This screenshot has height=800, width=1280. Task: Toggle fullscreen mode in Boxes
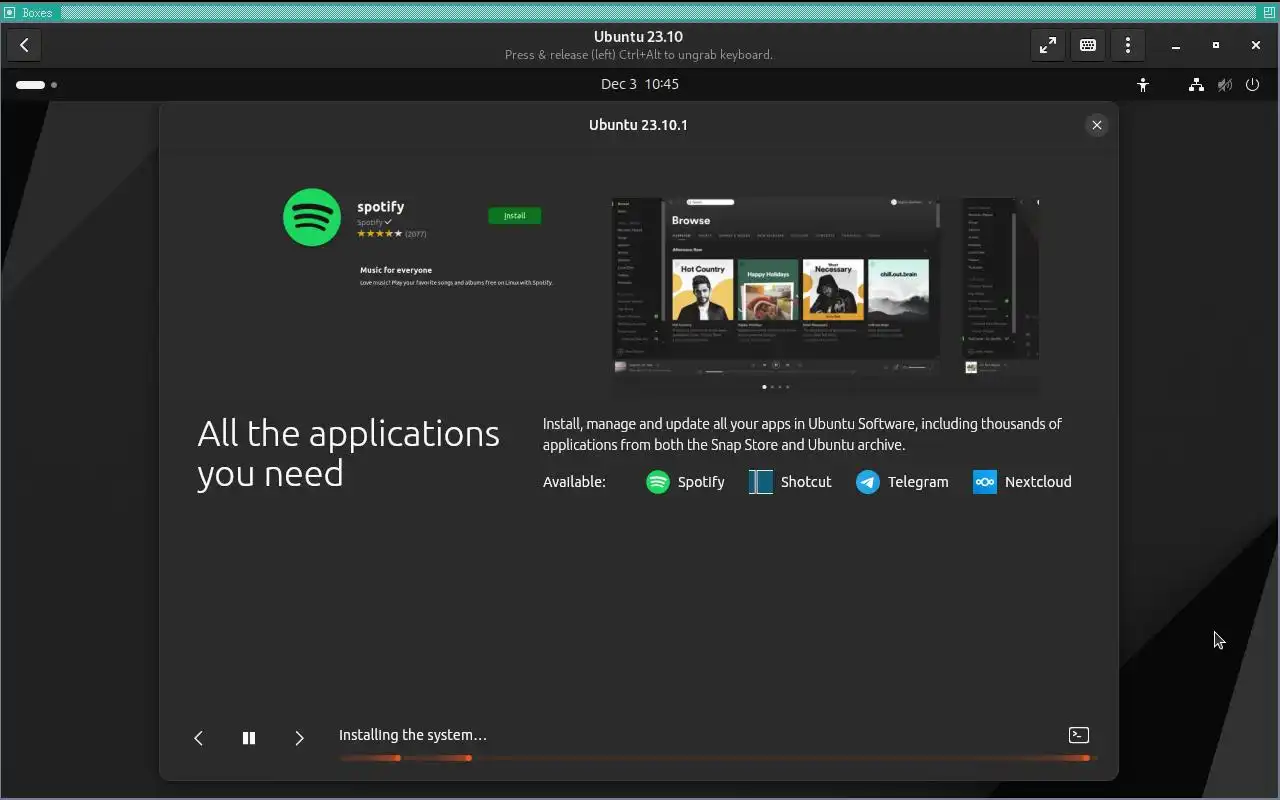point(1047,45)
